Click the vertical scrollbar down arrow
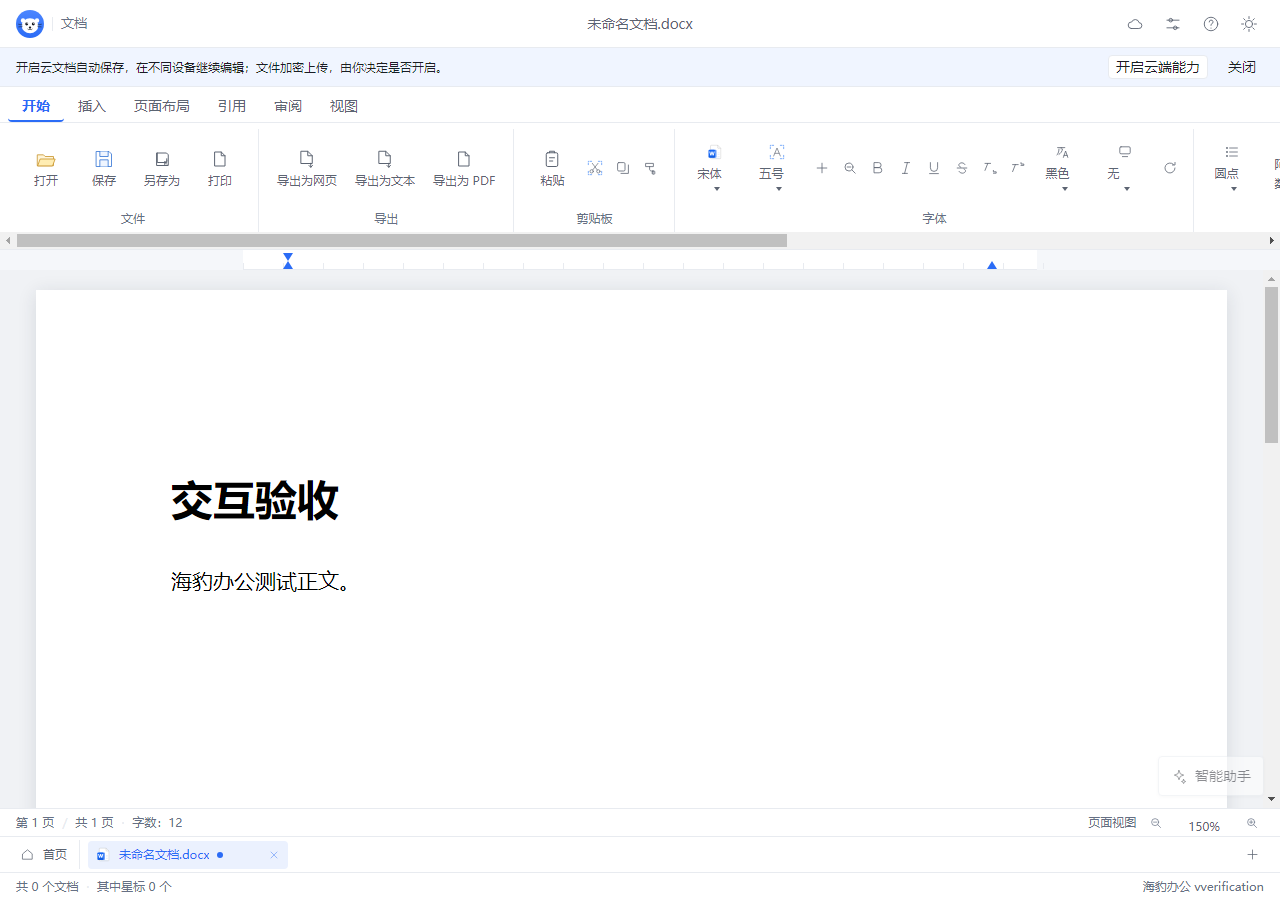Viewport: 1280px width, 900px height. click(1272, 799)
